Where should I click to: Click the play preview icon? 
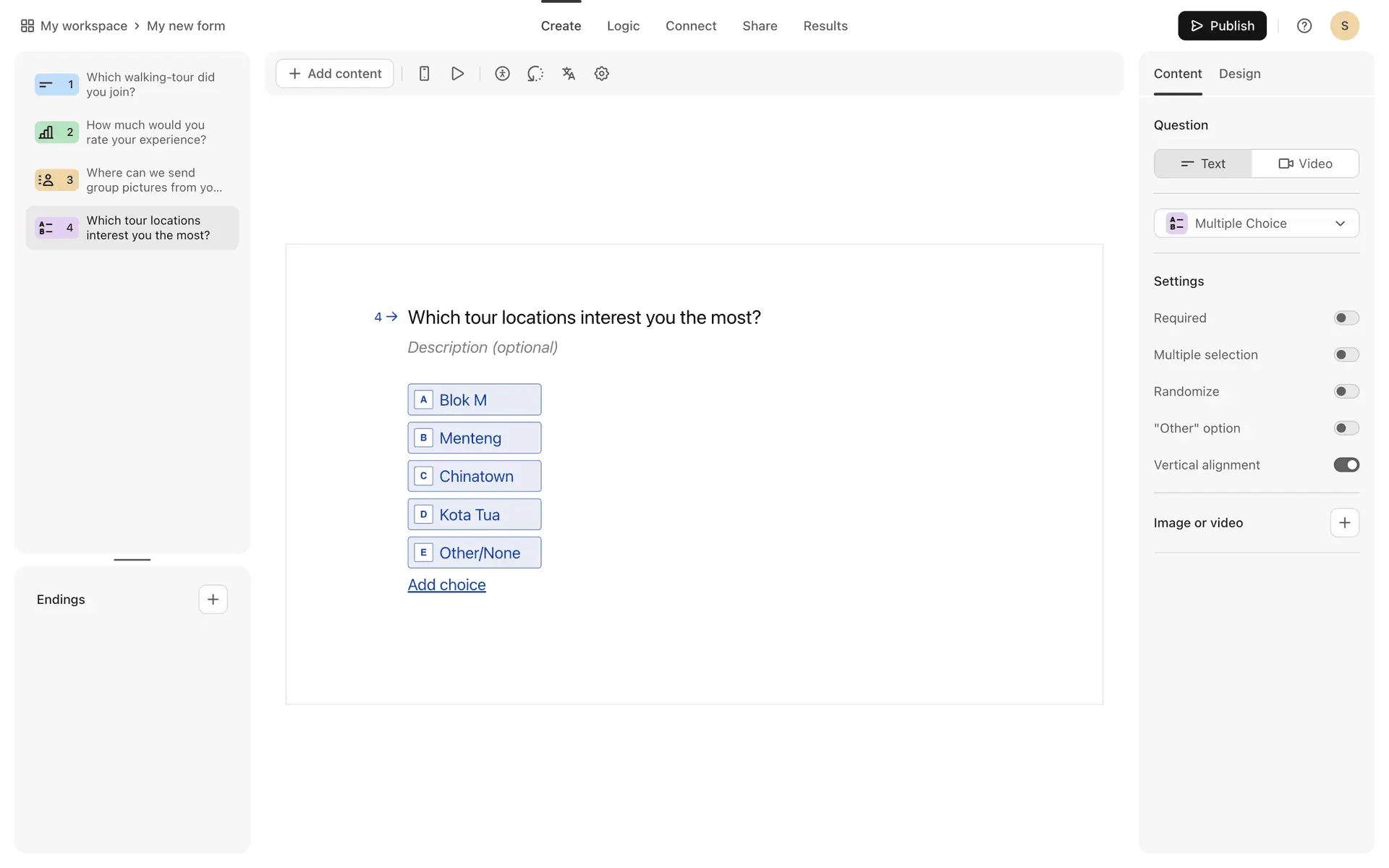[457, 74]
